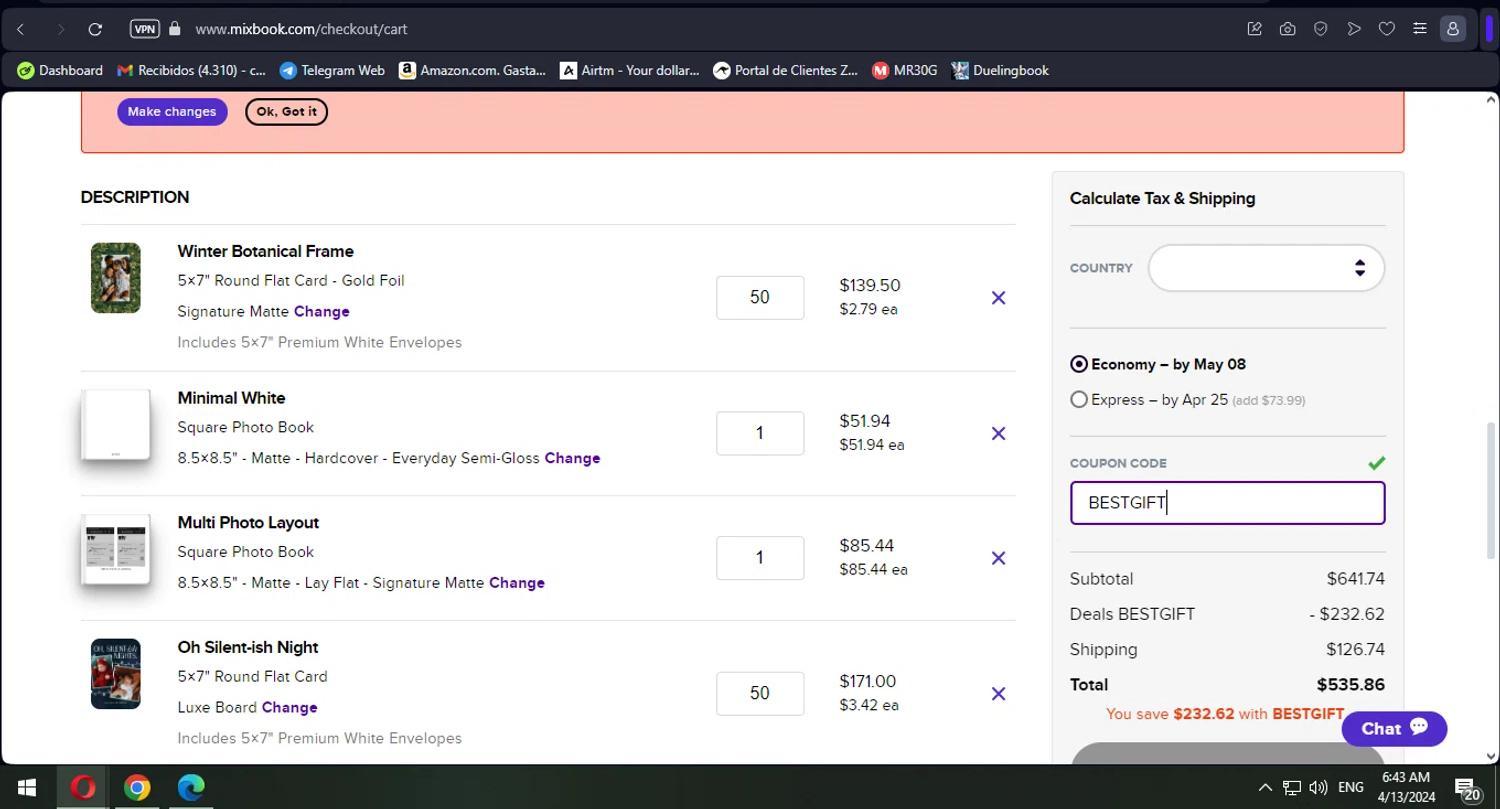Viewport: 1500px width, 809px height.
Task: Click the Winter Botanical Frame title
Action: (265, 252)
